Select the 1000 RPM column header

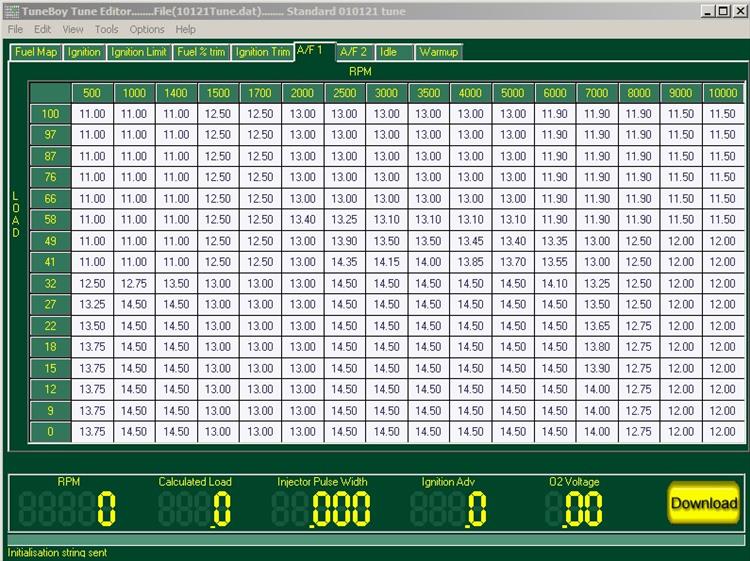(134, 93)
